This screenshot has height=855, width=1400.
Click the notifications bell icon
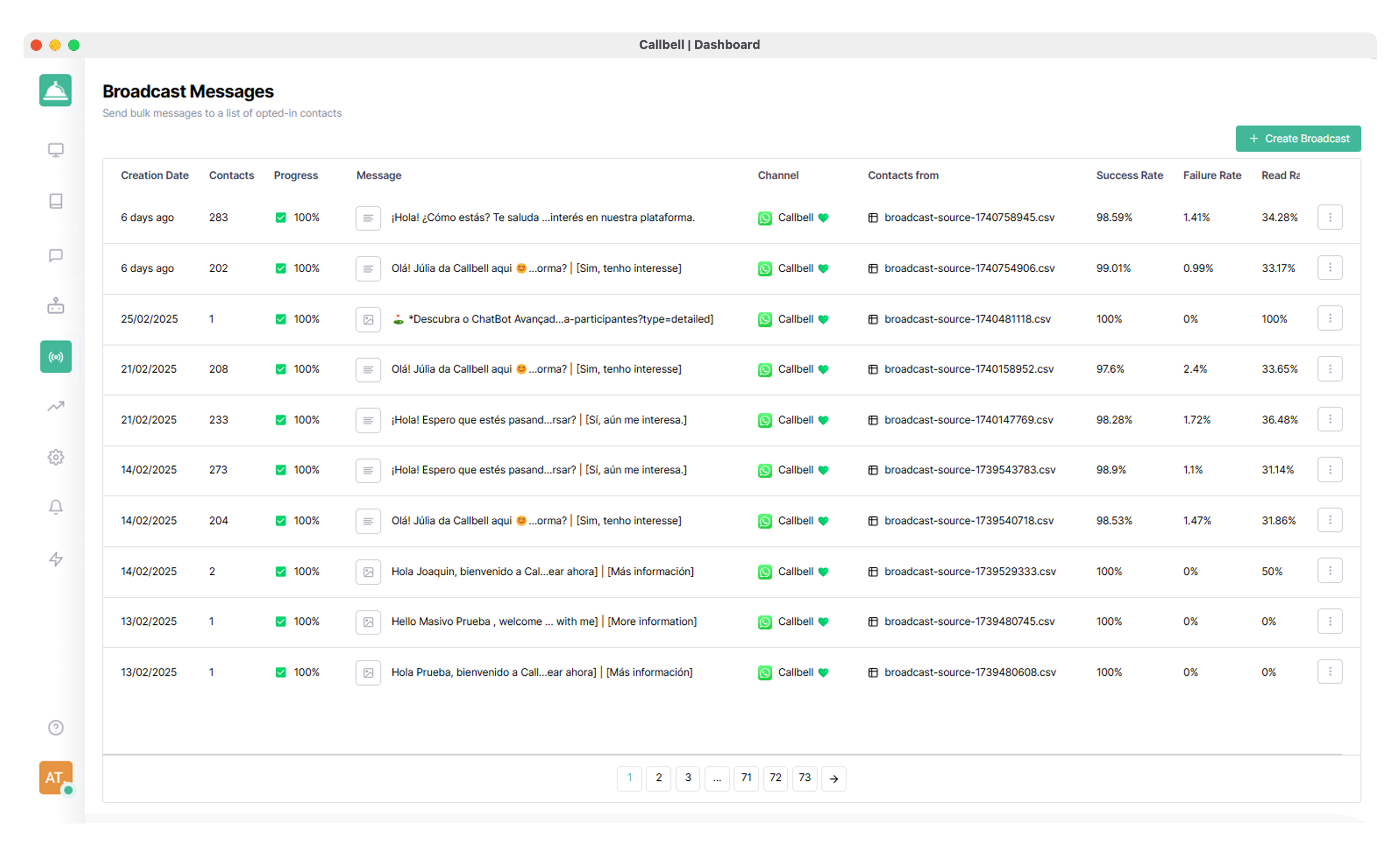[55, 507]
